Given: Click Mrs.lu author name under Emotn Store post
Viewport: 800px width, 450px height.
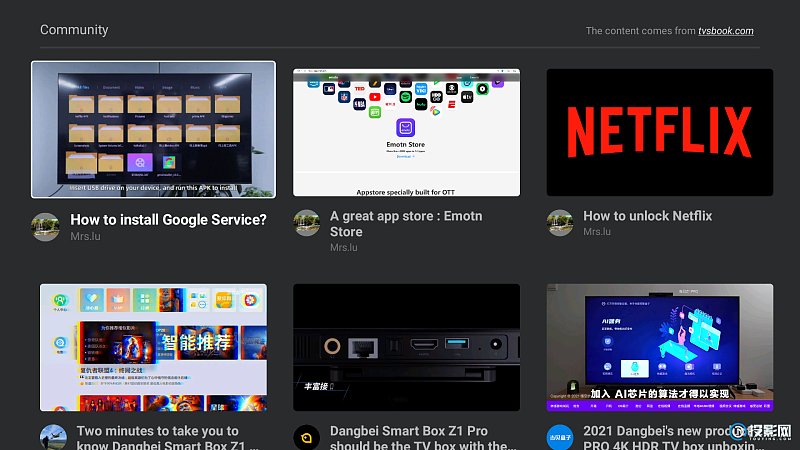Looking at the screenshot, I should pyautogui.click(x=343, y=247).
